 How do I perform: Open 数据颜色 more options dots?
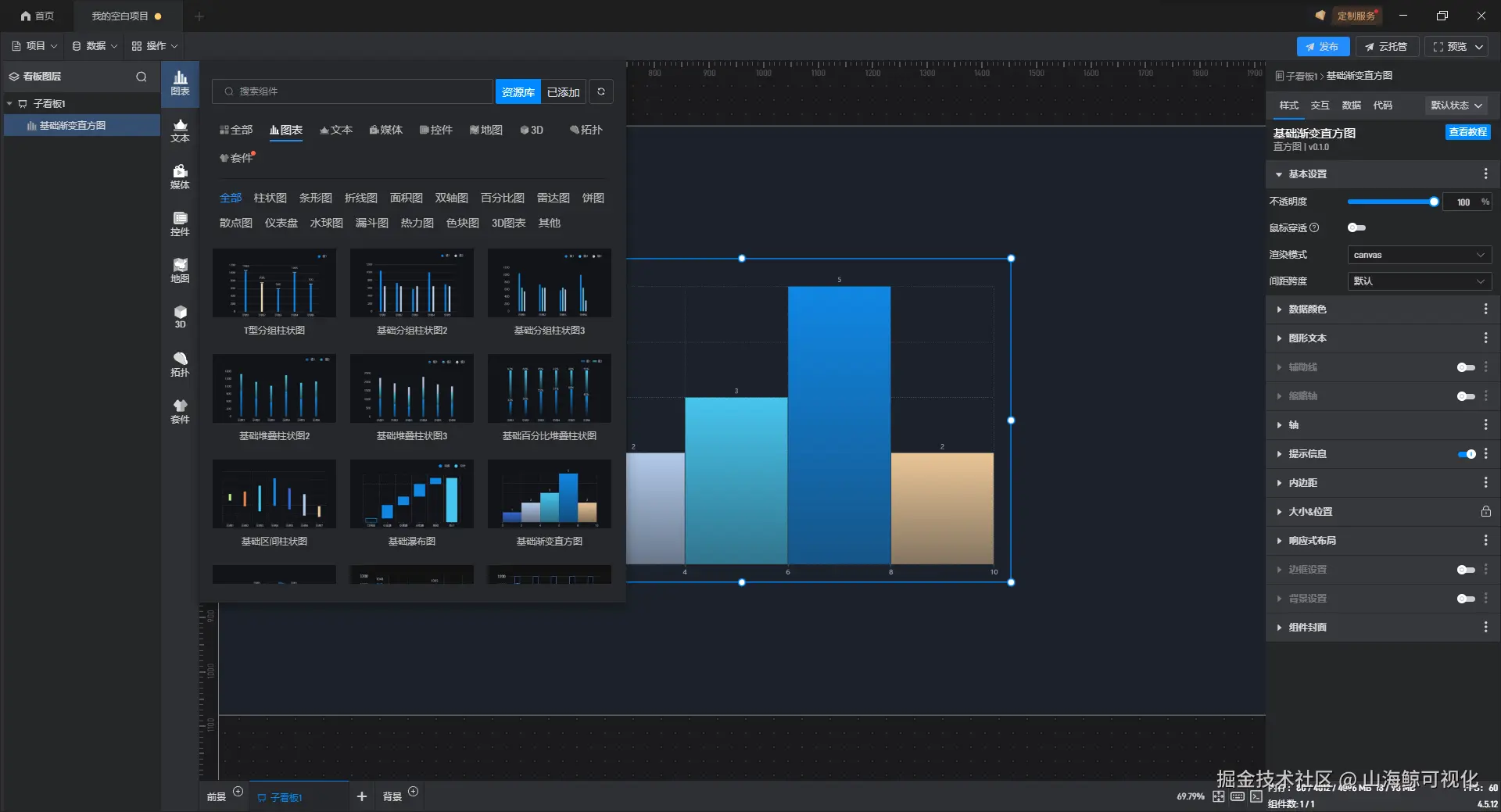pyautogui.click(x=1485, y=309)
